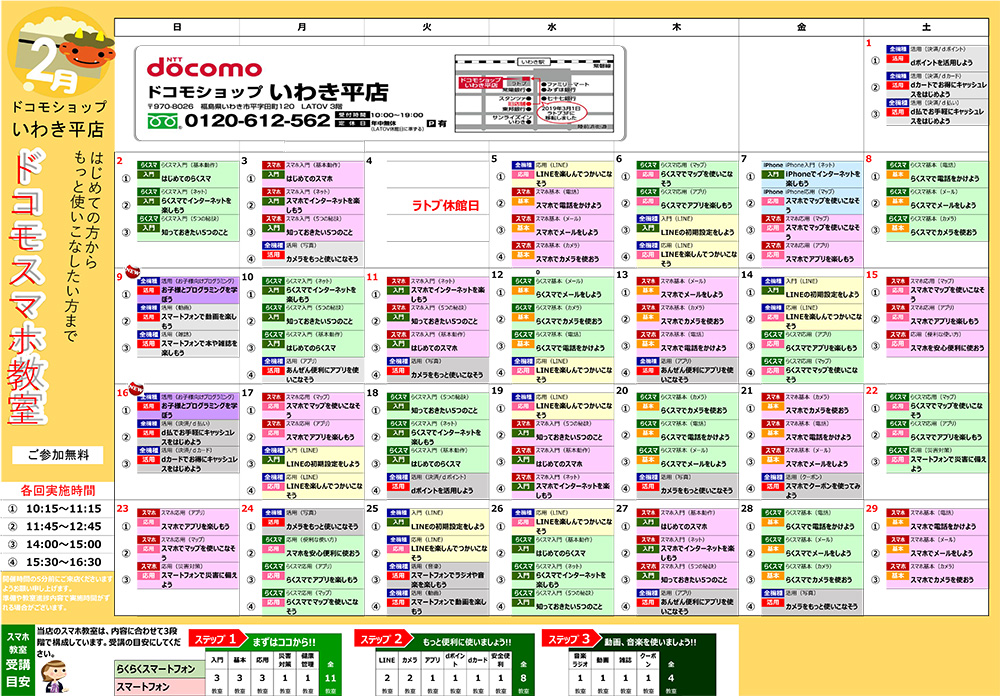Viewport: 1000px width, 696px height.
Task: Click 'スマホでカメラを使おう' on day 29
Action: click(942, 581)
